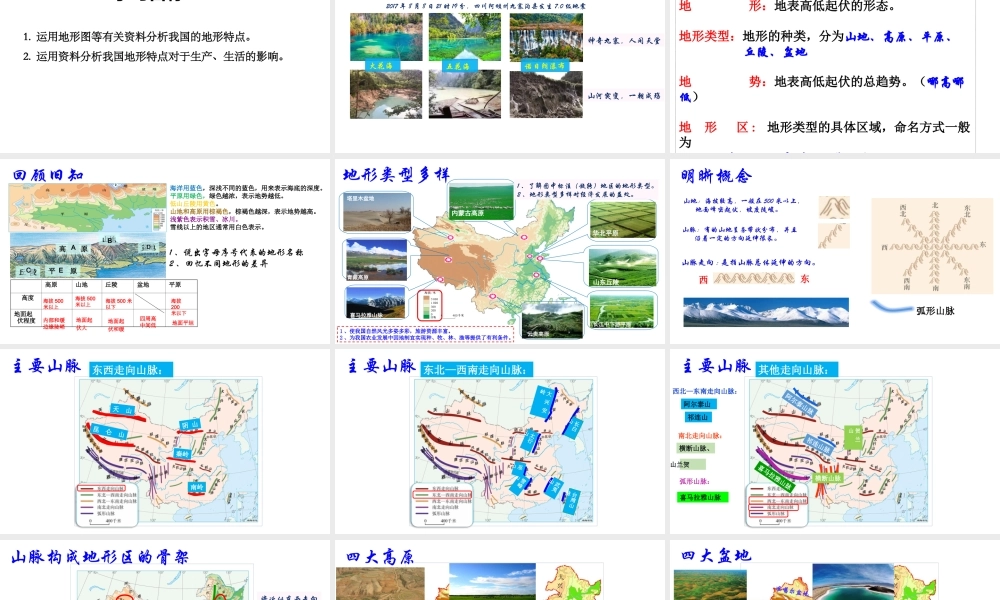Click the snow mountain panorama on 明晰概念 slide
Viewport: 1000px width, 600px height.
766,312
